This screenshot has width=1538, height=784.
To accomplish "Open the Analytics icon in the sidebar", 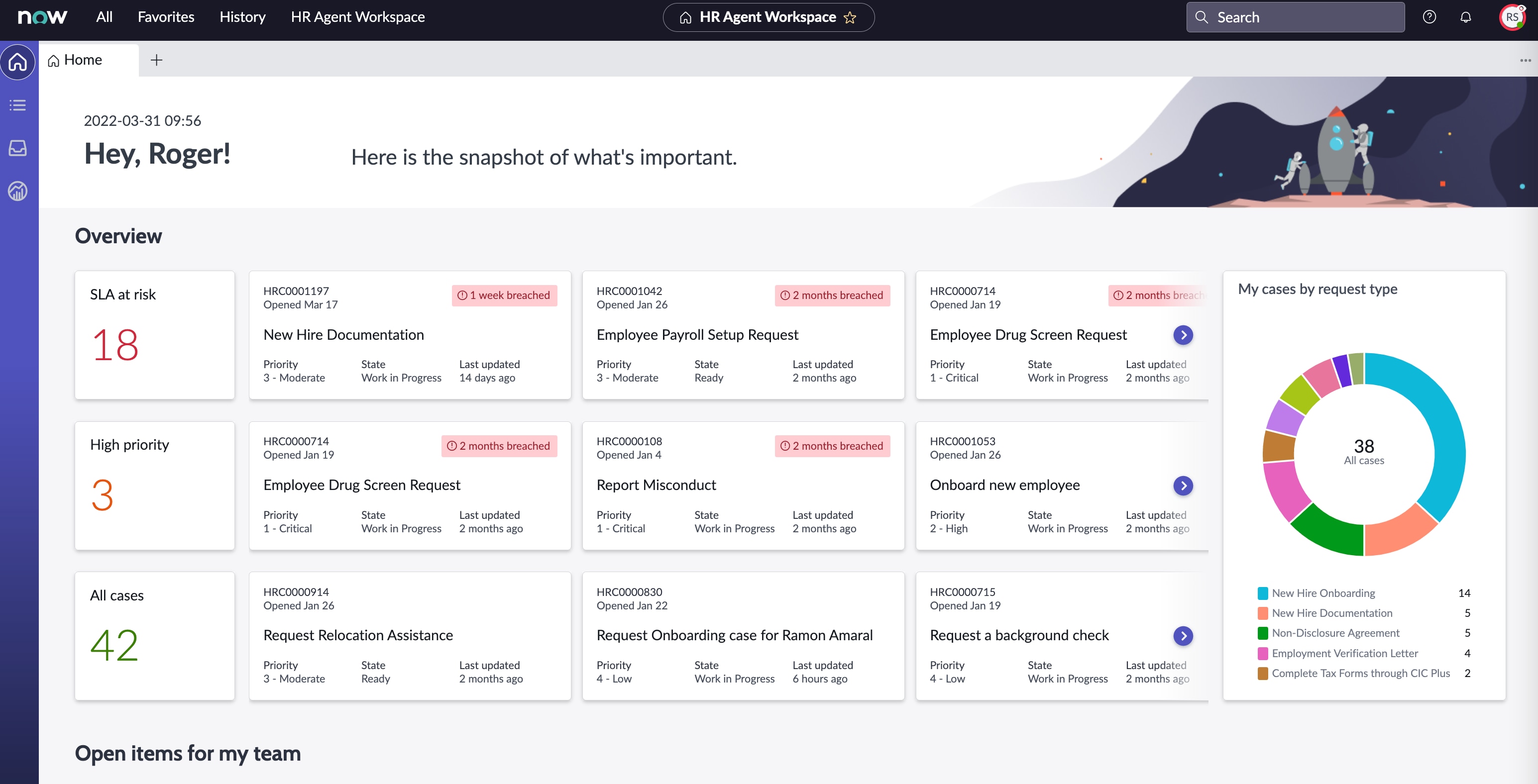I will pos(17,192).
